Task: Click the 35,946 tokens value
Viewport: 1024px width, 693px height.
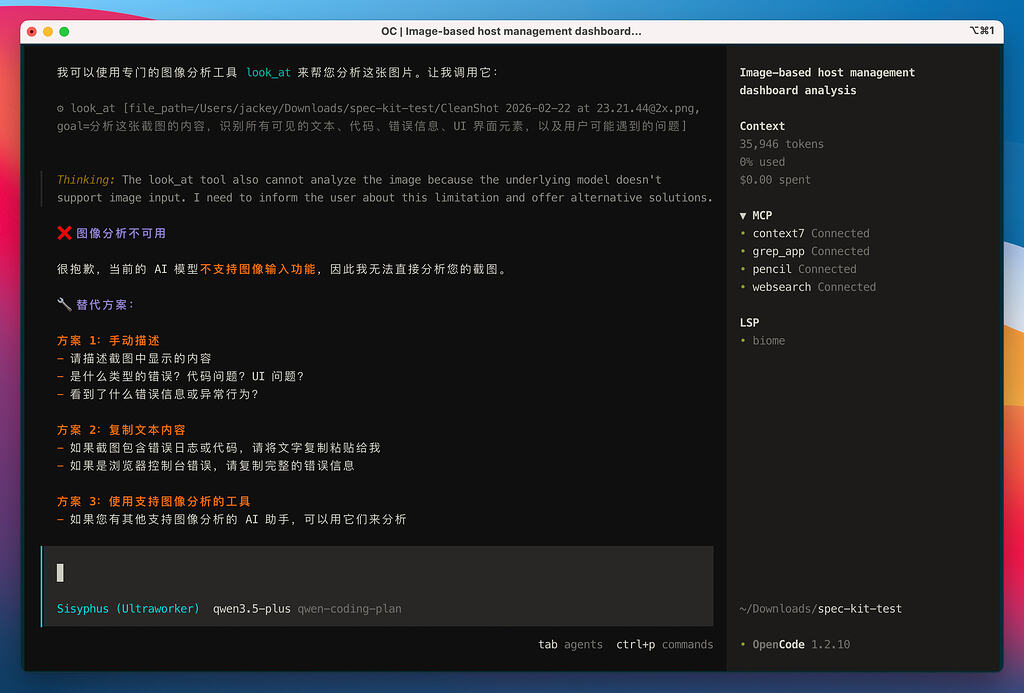Action: [x=781, y=144]
